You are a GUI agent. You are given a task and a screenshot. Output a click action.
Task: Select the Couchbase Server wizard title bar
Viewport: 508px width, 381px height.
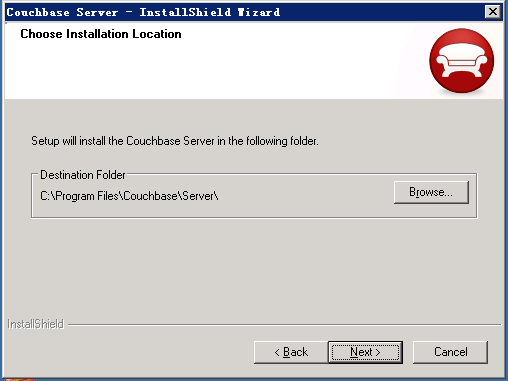click(x=254, y=12)
